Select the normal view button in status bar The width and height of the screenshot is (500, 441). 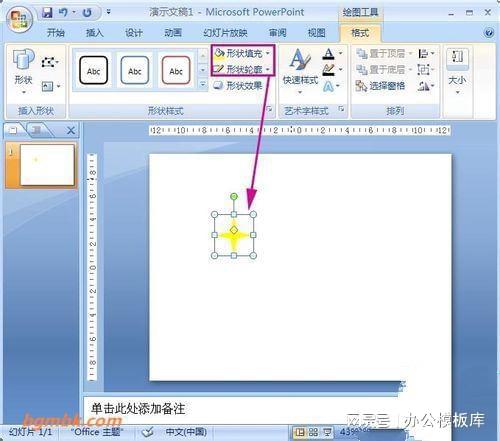tap(300, 432)
